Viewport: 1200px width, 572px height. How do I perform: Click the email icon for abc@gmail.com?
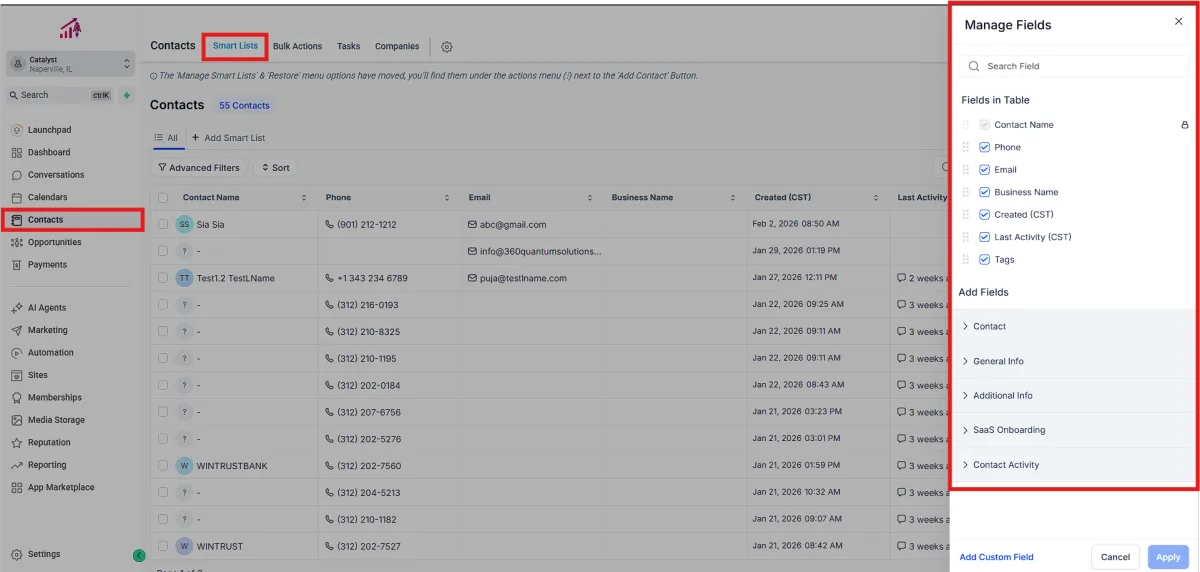472,225
